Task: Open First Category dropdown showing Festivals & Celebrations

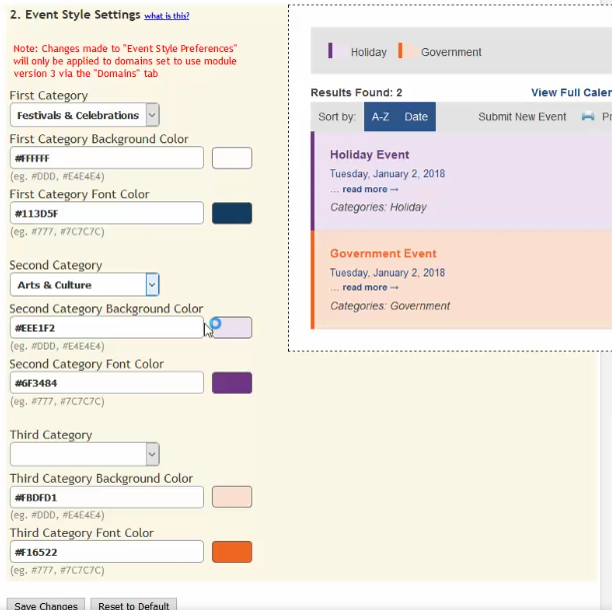Action: 85,115
